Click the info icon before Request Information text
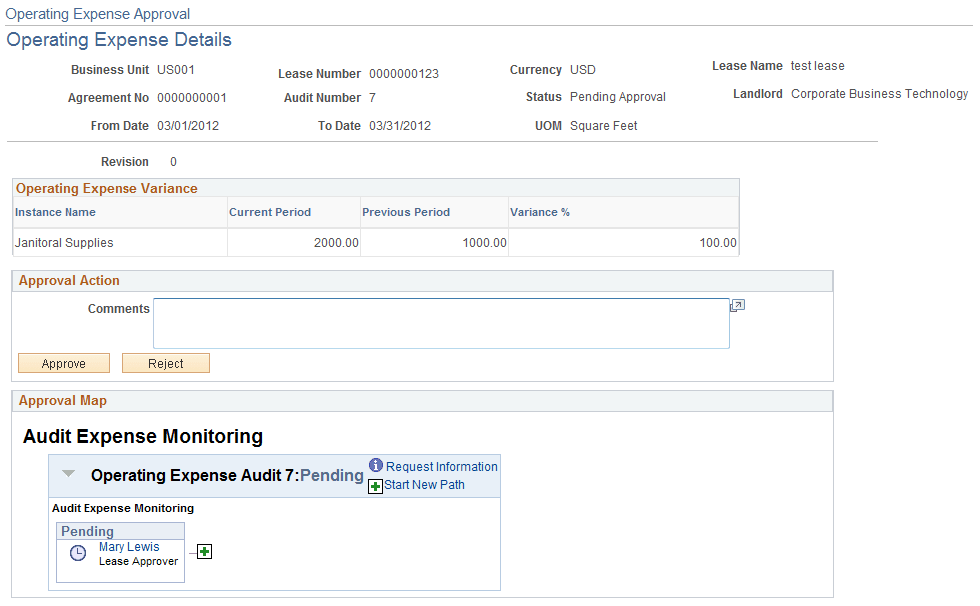This screenshot has width=980, height=606. coord(376,466)
